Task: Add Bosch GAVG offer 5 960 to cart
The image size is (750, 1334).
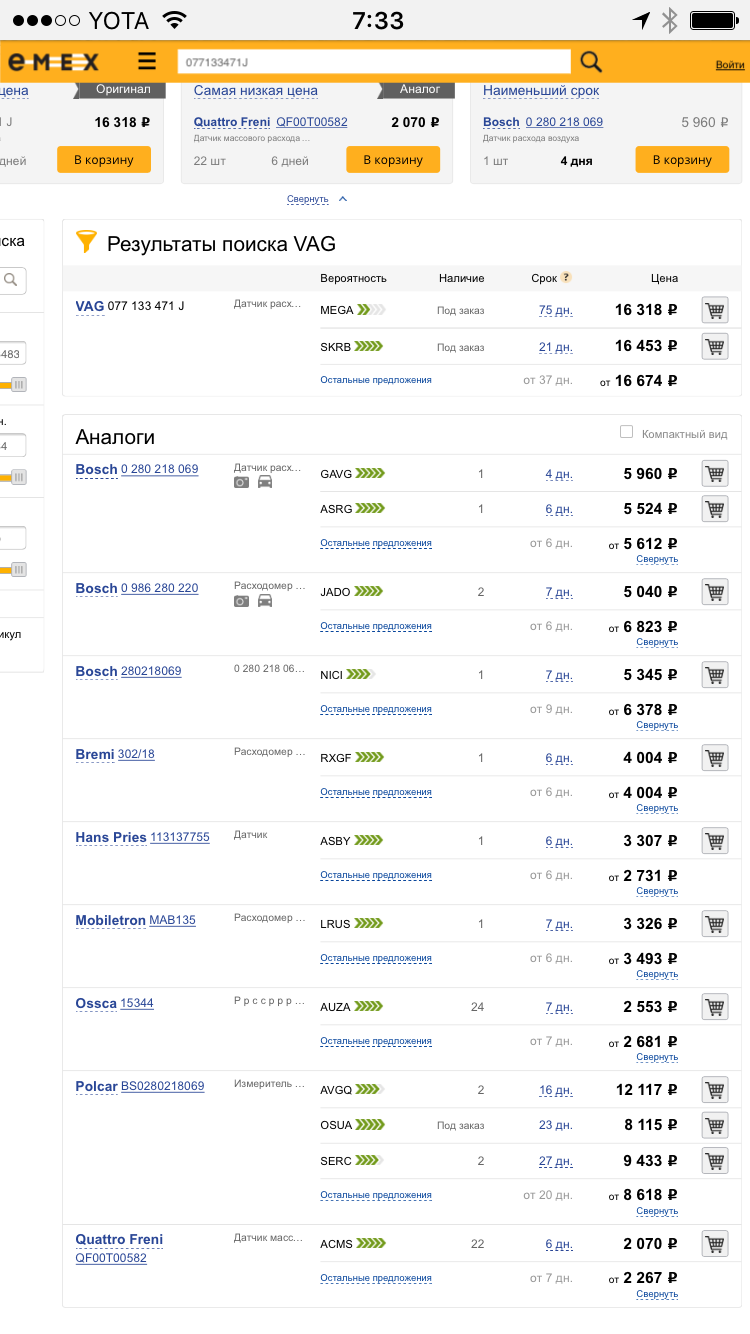Action: tap(714, 474)
